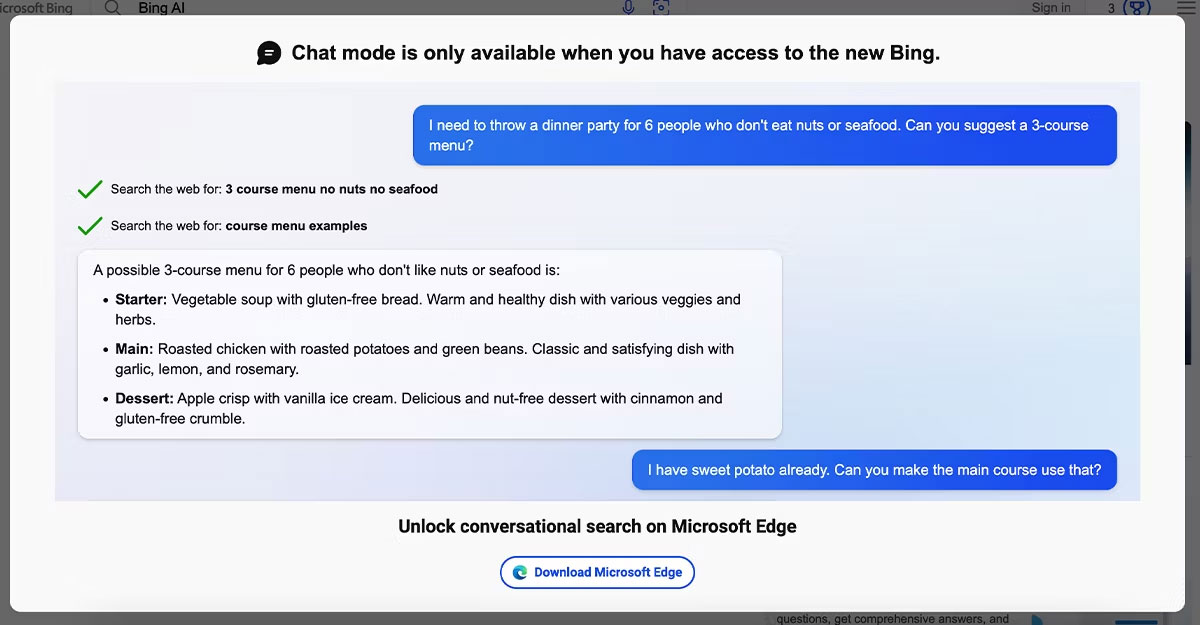The image size is (1200, 625).
Task: Click green checkmark beside 'course menu examples'
Action: pos(90,226)
